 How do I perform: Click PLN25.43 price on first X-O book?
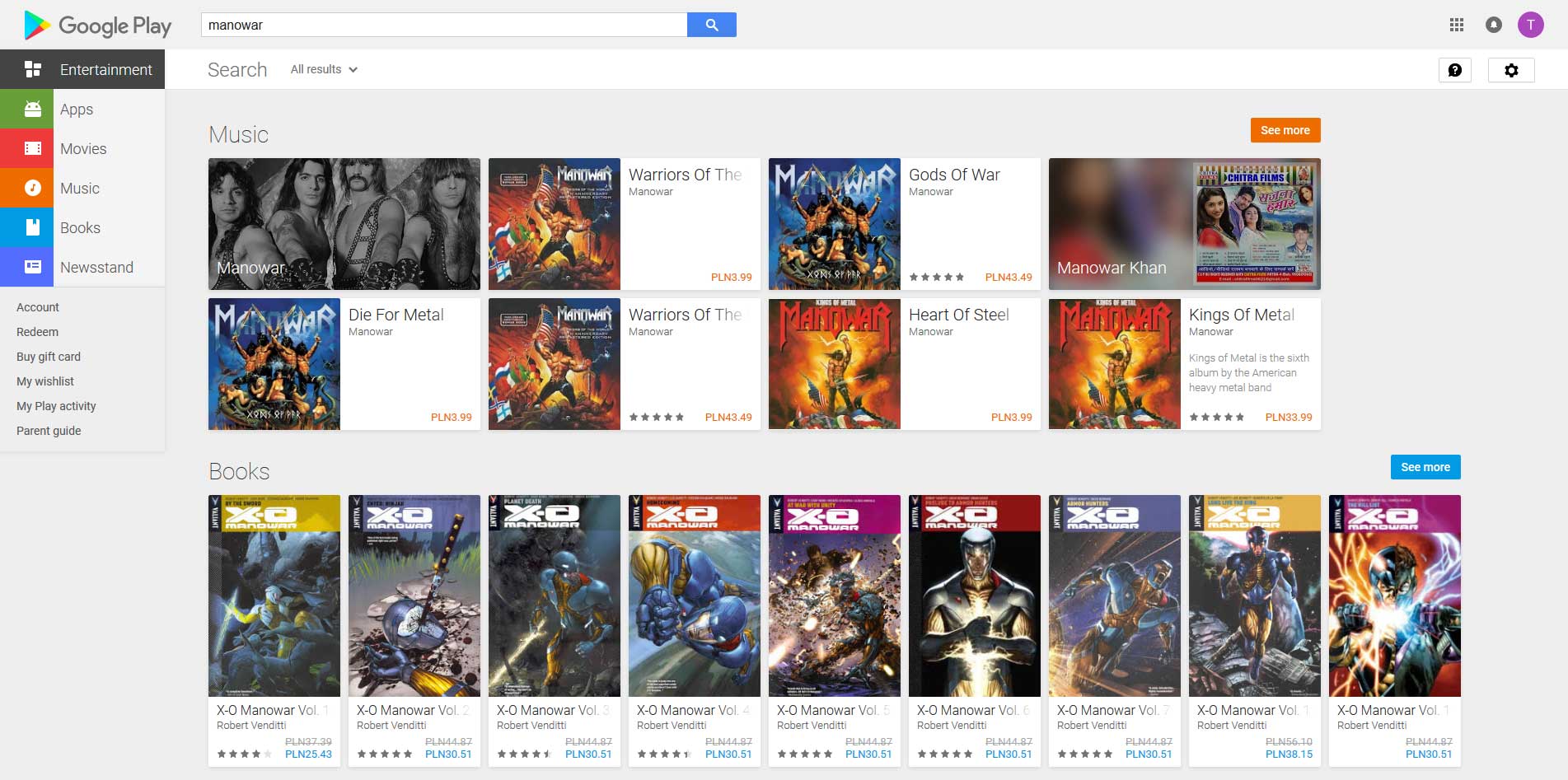pyautogui.click(x=308, y=754)
